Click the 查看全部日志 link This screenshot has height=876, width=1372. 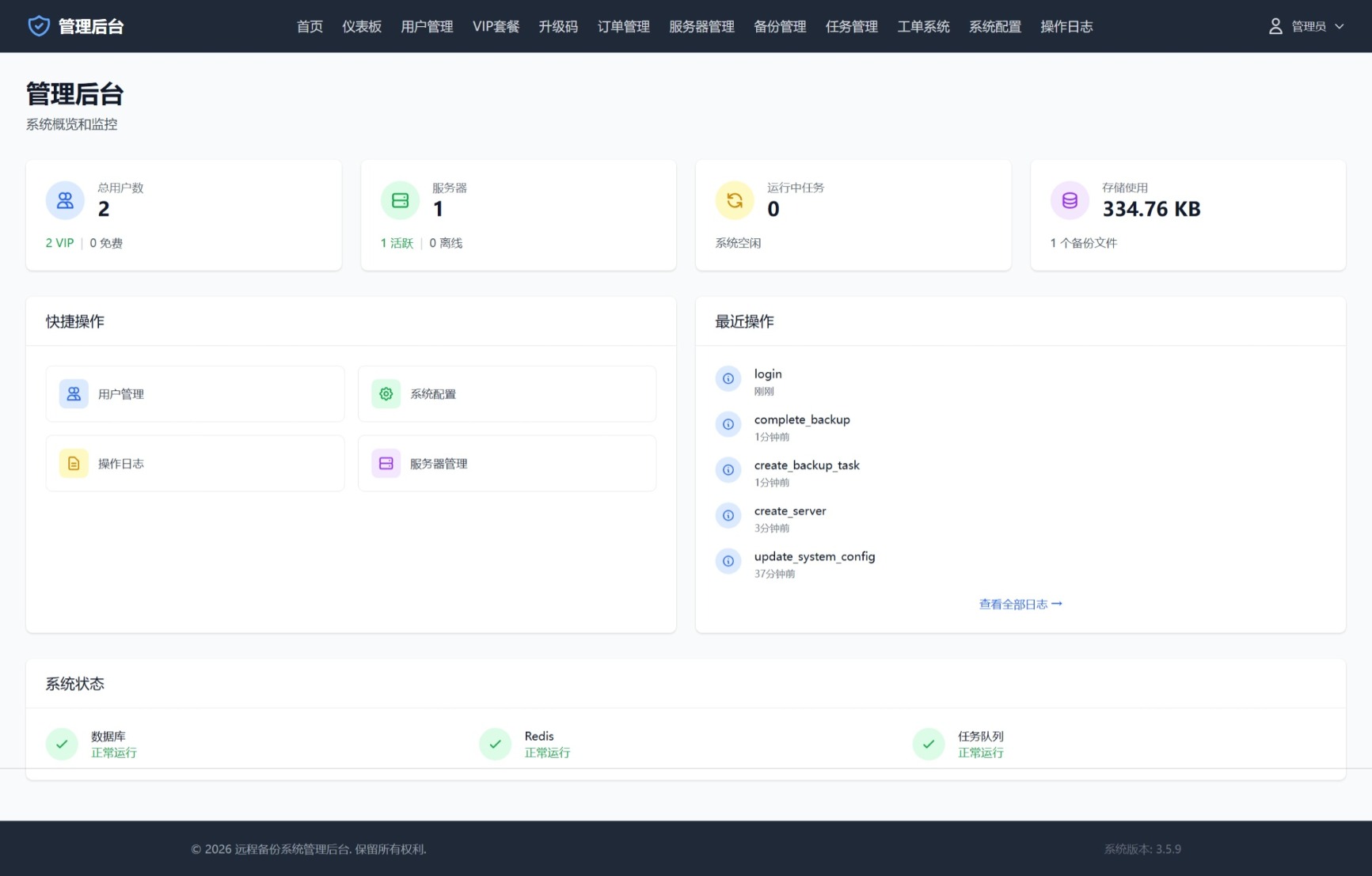pyautogui.click(x=1020, y=604)
